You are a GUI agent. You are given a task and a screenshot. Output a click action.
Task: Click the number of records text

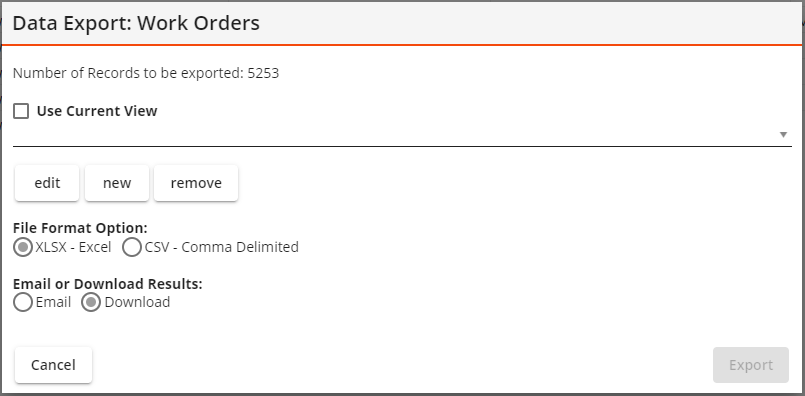coord(146,73)
